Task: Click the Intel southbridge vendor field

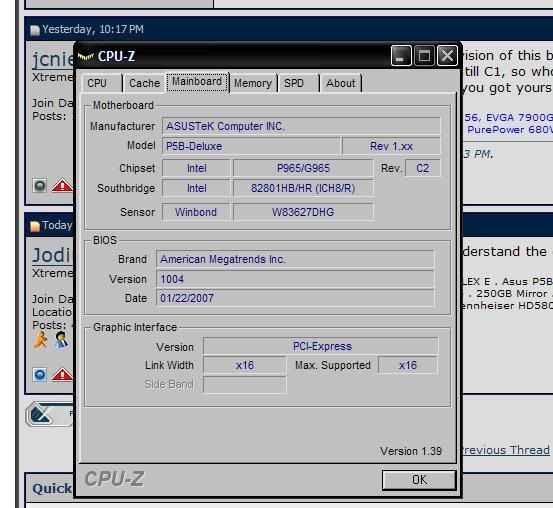Action: (x=196, y=188)
